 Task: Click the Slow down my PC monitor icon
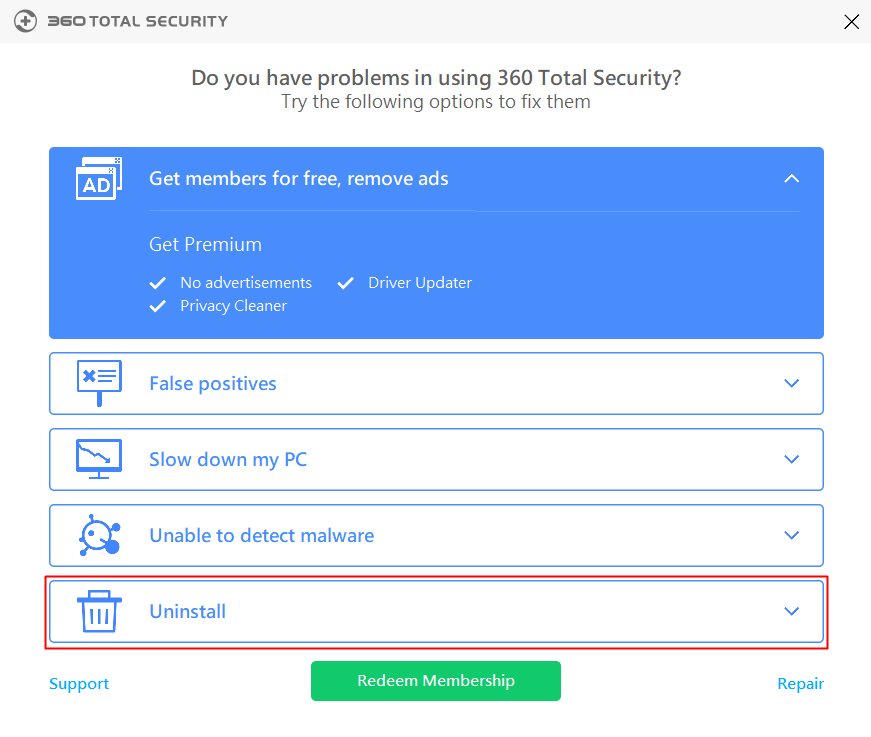click(x=99, y=459)
